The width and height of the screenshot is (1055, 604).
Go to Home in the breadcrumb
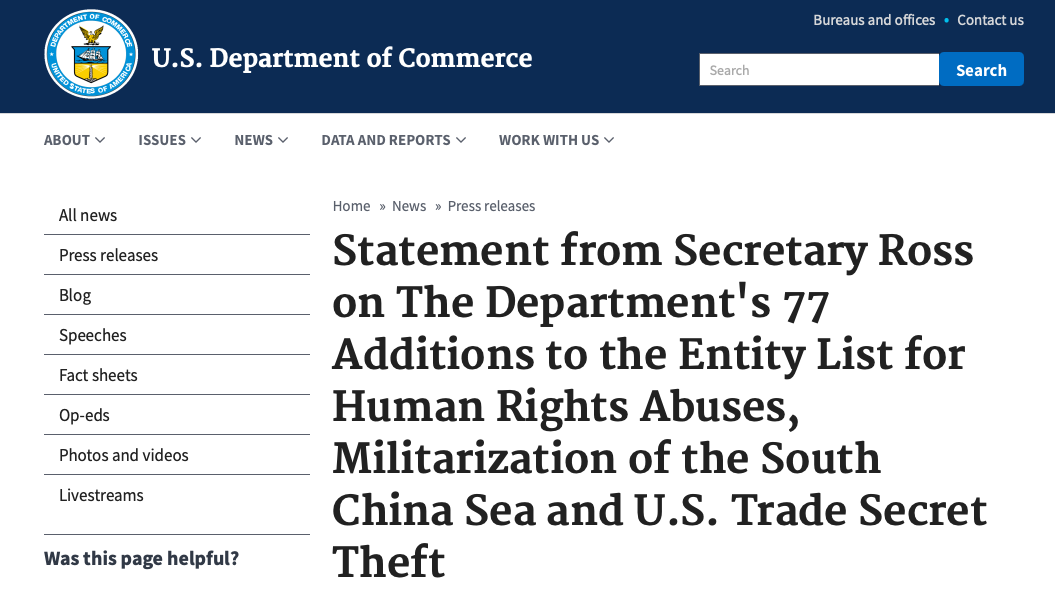tap(351, 206)
